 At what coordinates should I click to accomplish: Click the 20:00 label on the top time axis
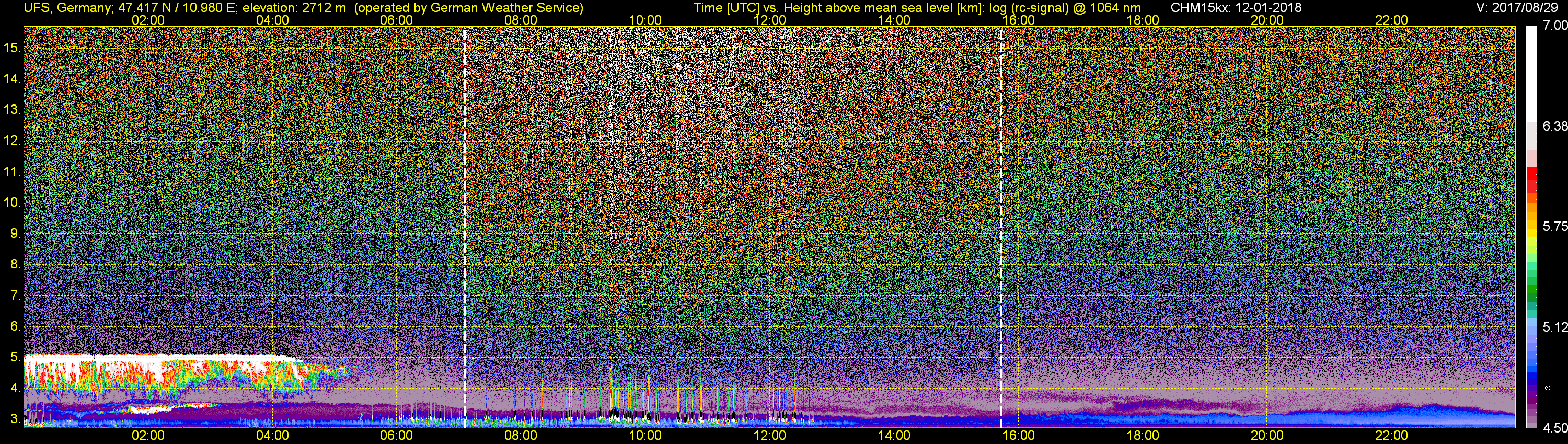[x=1267, y=20]
